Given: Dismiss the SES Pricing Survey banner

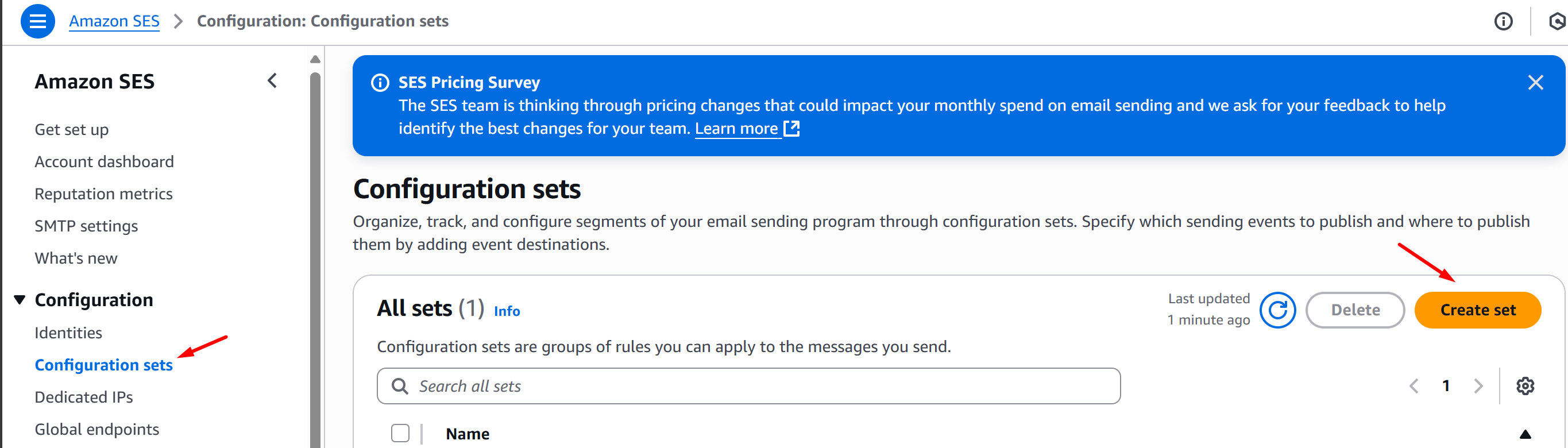Looking at the screenshot, I should tap(1535, 83).
